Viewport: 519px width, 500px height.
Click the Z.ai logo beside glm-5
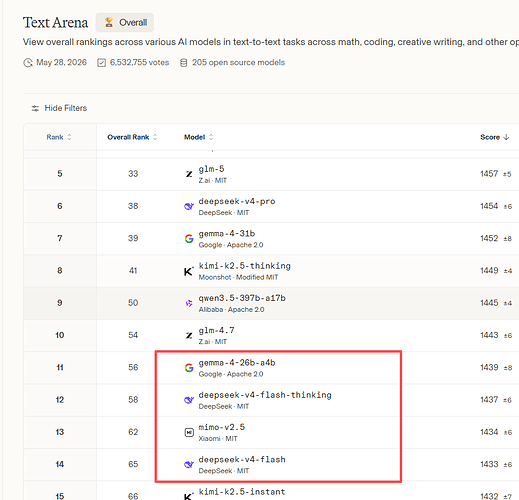click(x=189, y=174)
